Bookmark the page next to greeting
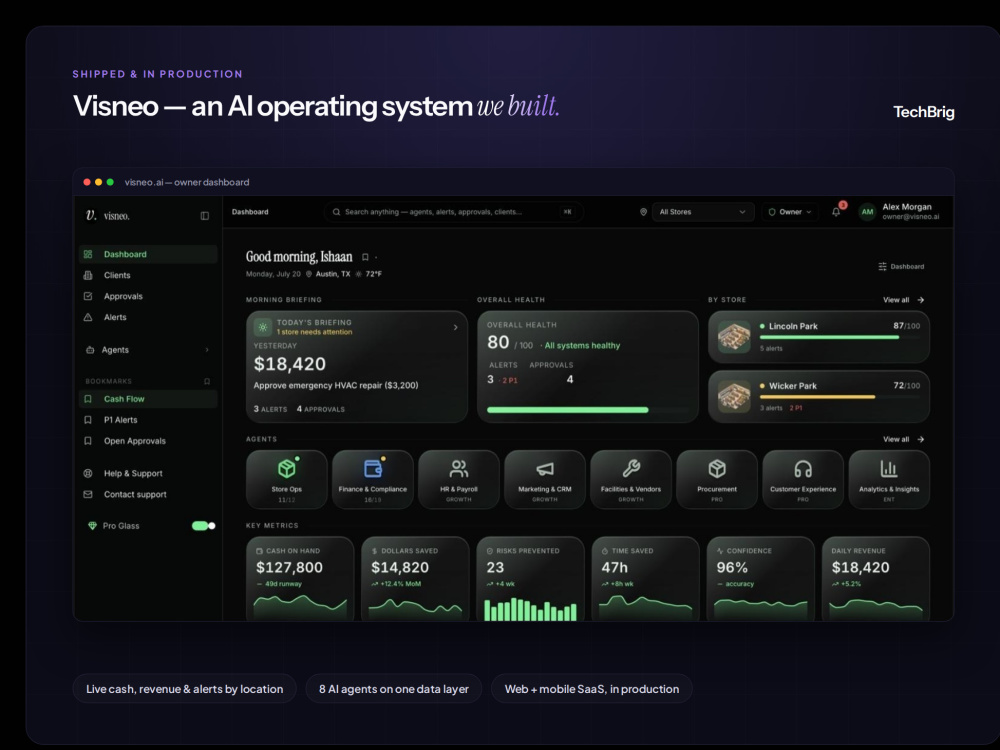Viewport: 1000px width, 750px height. point(365,257)
